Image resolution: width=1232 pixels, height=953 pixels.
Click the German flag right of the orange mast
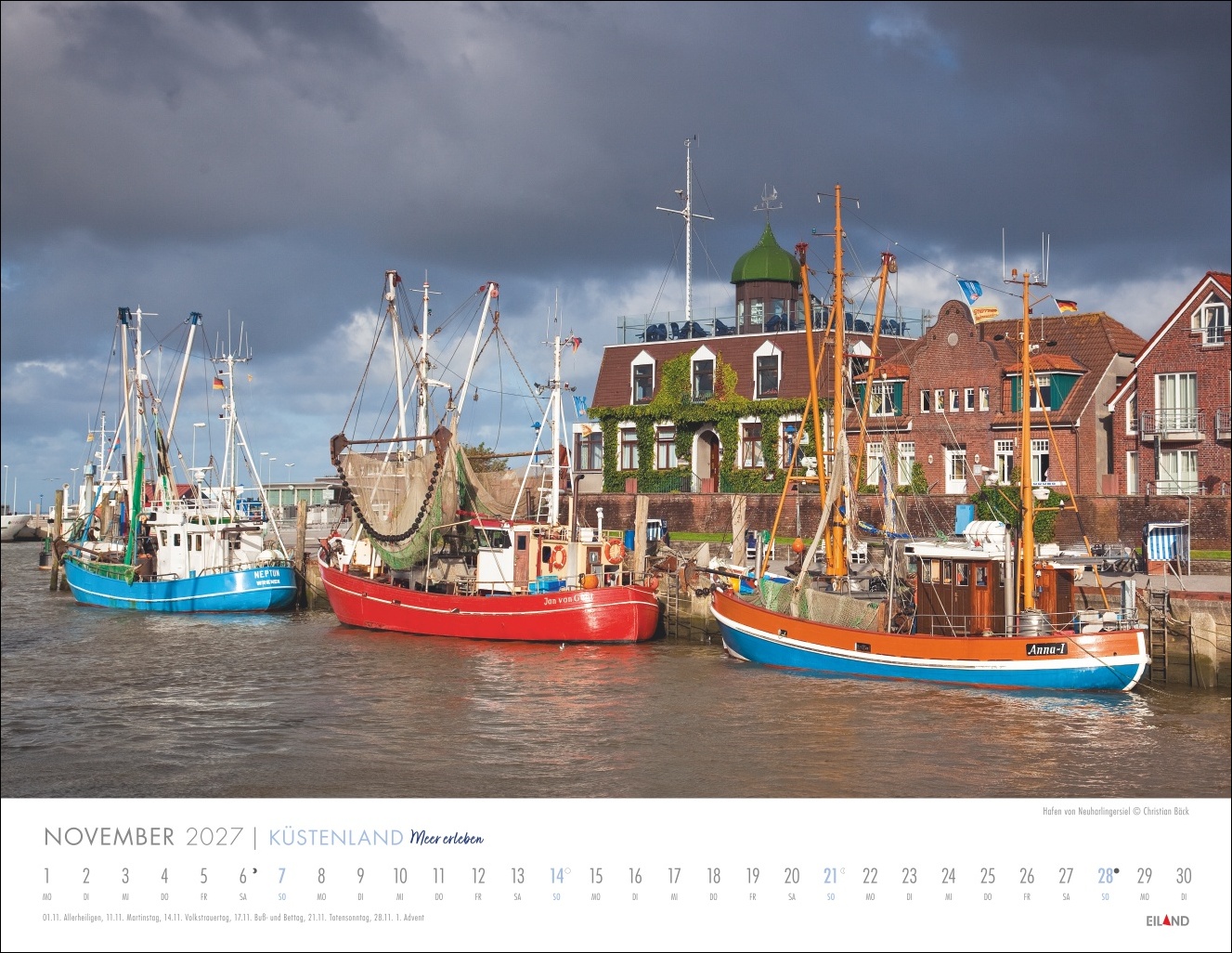click(1066, 305)
